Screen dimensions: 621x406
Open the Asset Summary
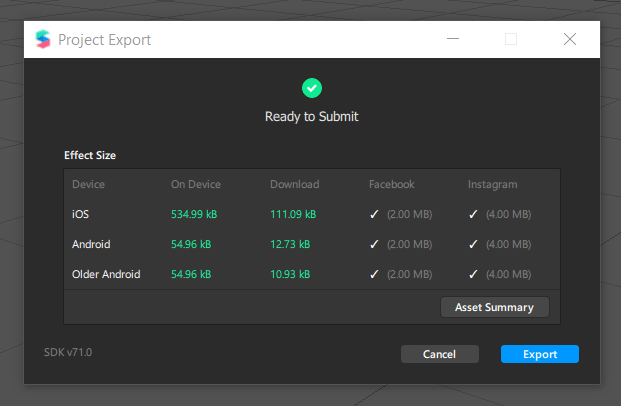point(495,307)
